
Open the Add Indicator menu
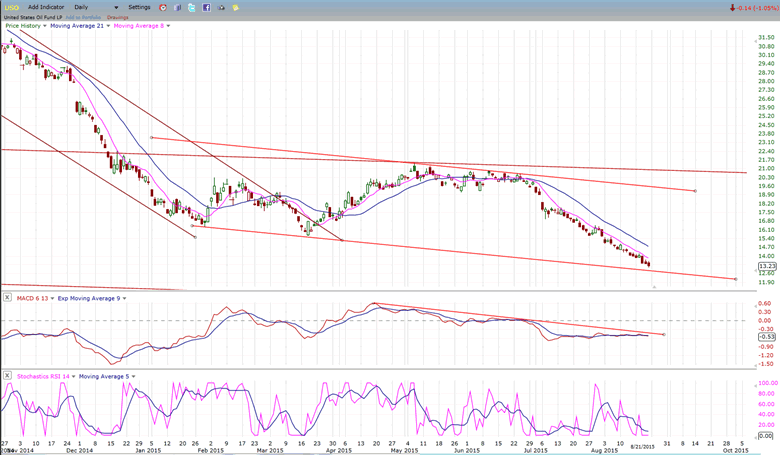pos(47,7)
